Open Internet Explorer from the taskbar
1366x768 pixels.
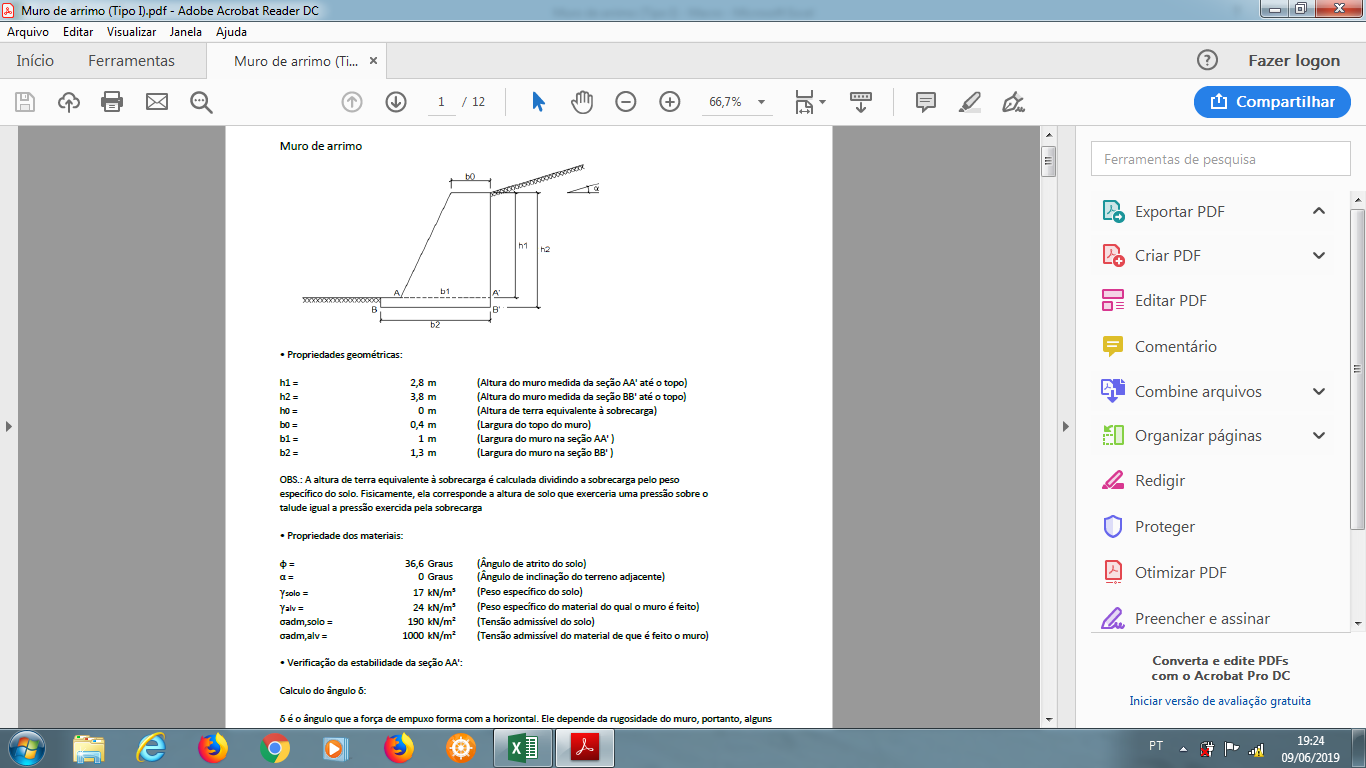point(152,748)
